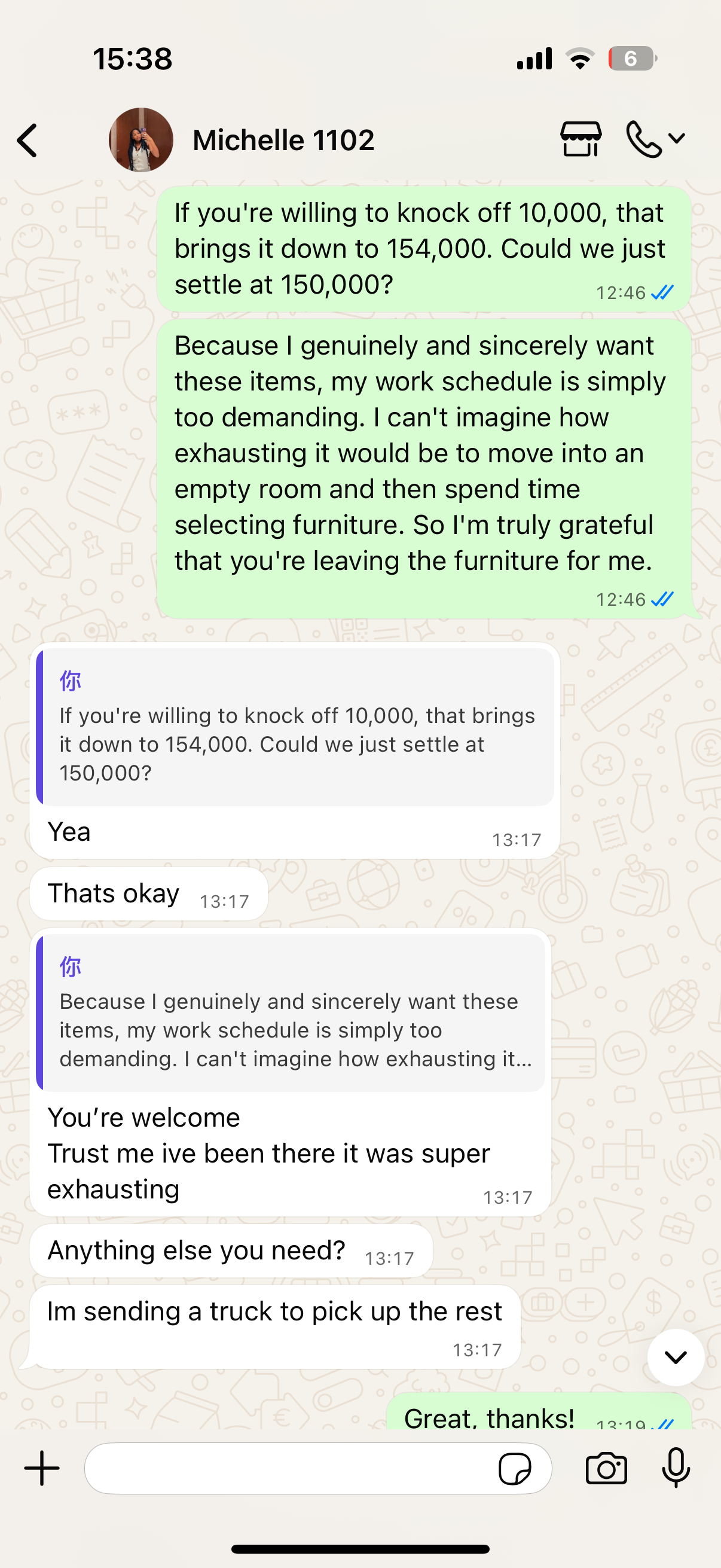Expand the call options chevron

pyautogui.click(x=677, y=139)
